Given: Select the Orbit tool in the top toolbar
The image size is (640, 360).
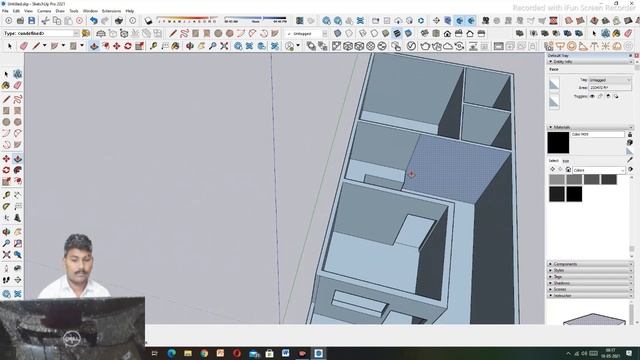Looking at the screenshot, I should tap(190, 46).
